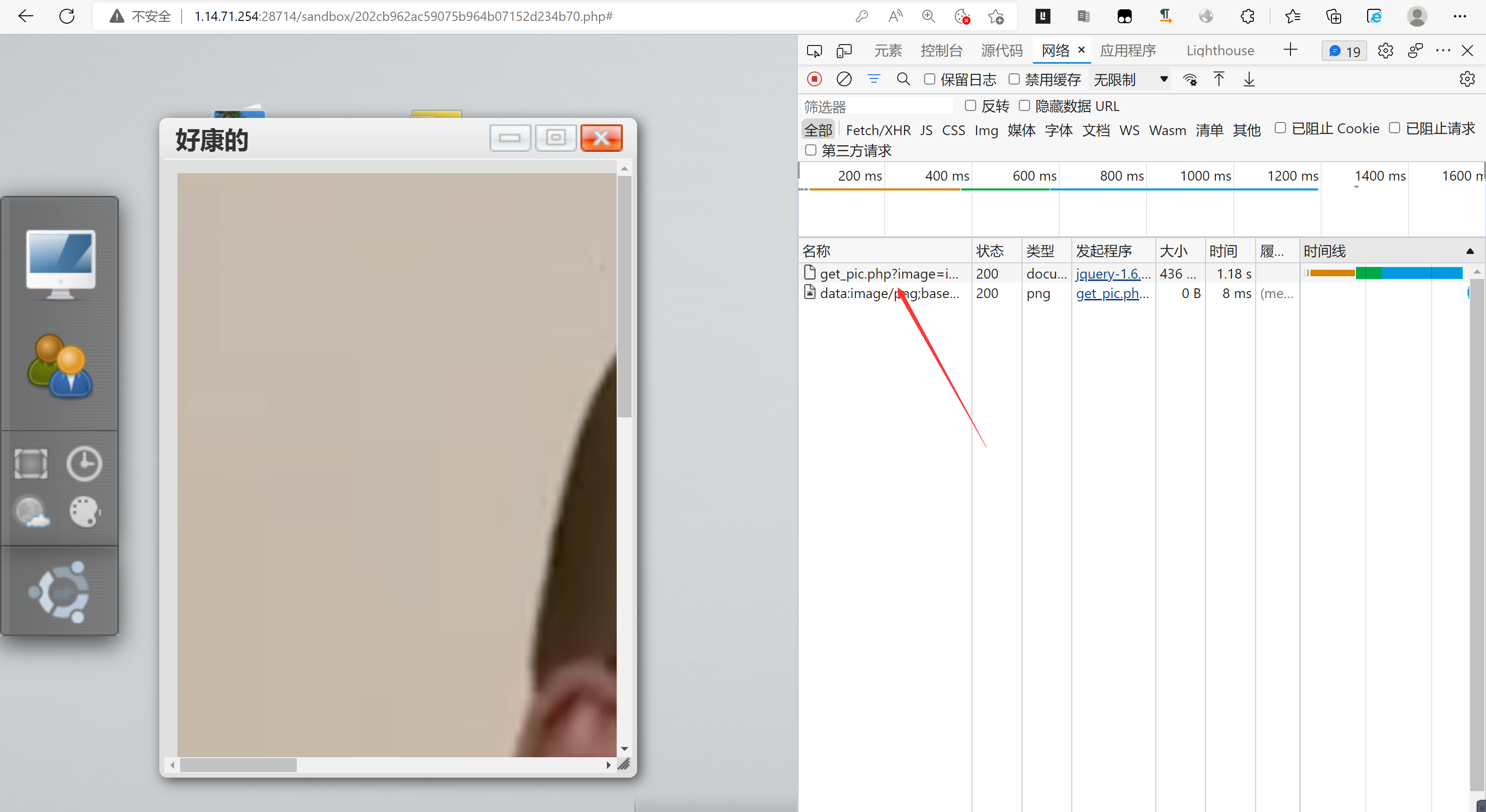Click the record network log button
Viewport: 1486px width, 812px height.
tap(814, 79)
